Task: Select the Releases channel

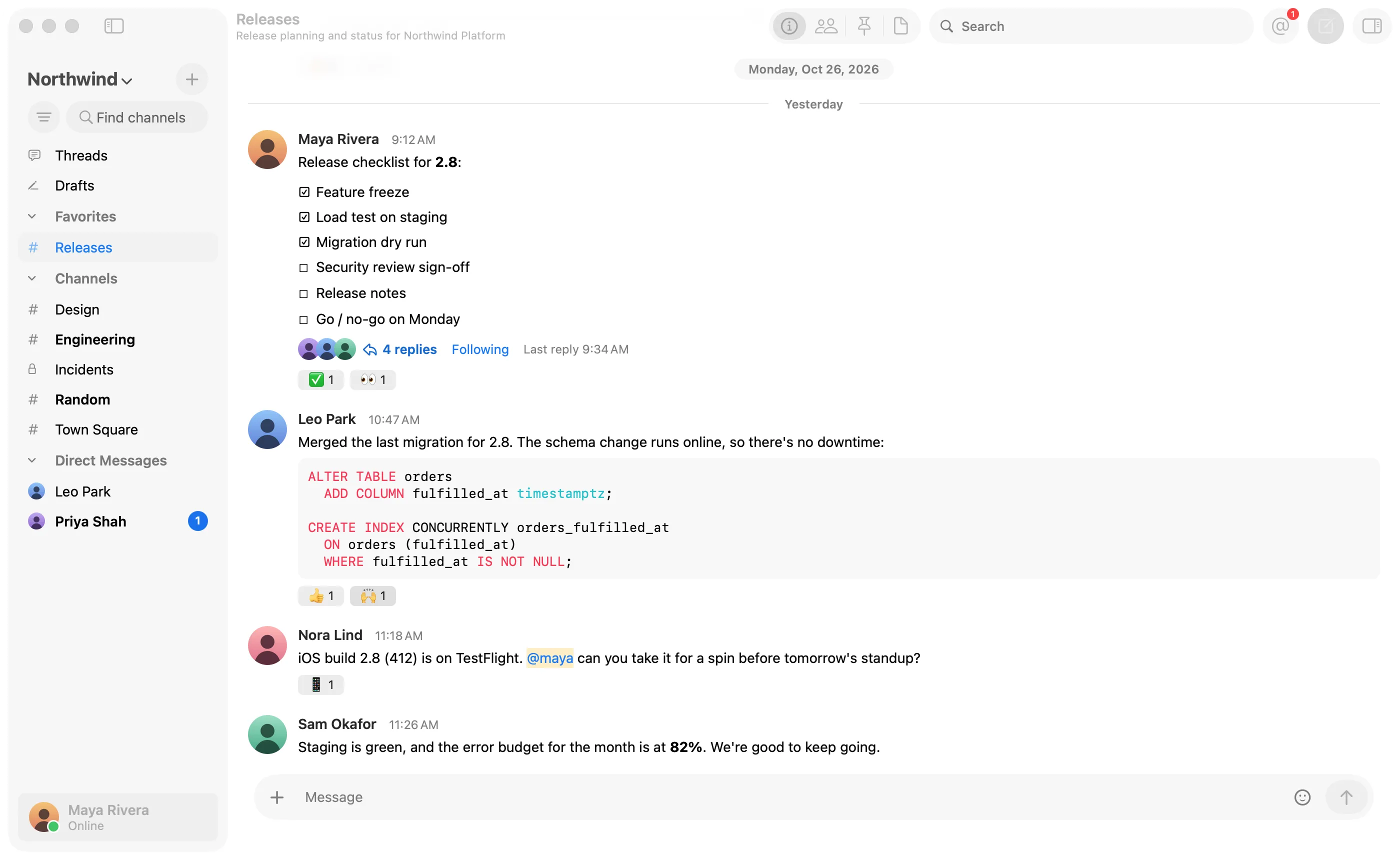Action: (x=117, y=247)
